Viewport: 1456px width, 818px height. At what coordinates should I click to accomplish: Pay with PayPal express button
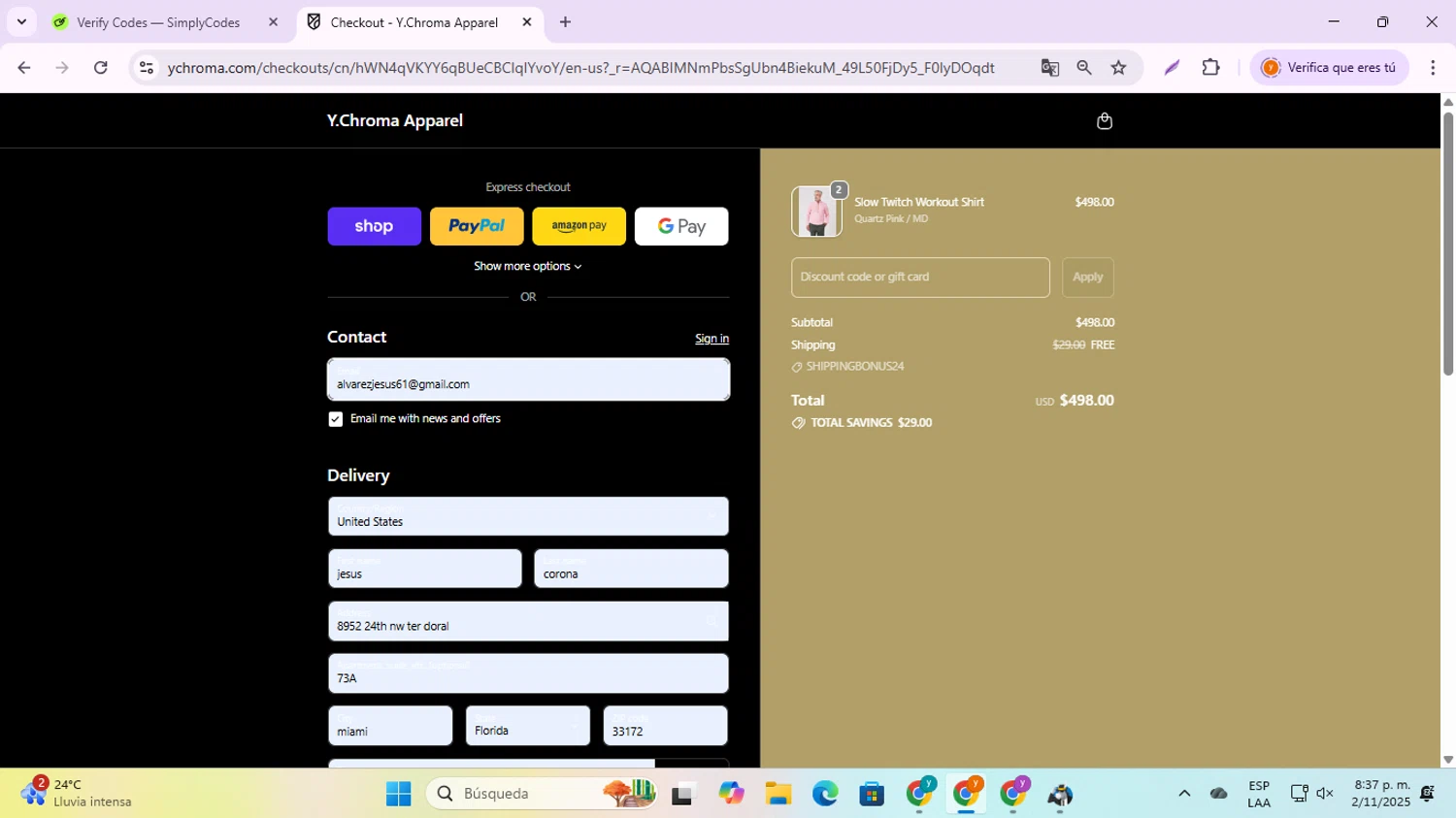tap(477, 226)
